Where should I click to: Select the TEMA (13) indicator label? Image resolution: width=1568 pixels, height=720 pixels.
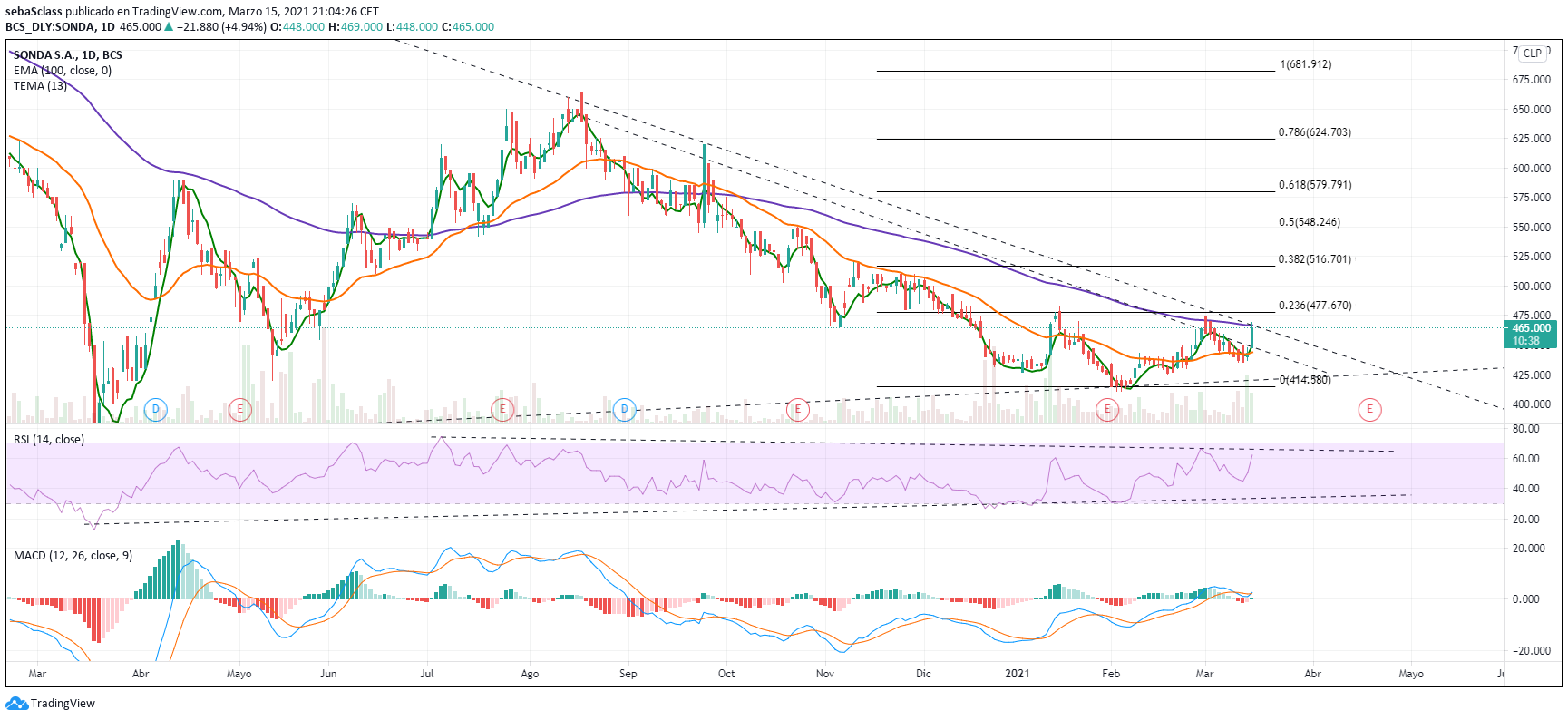tap(40, 86)
